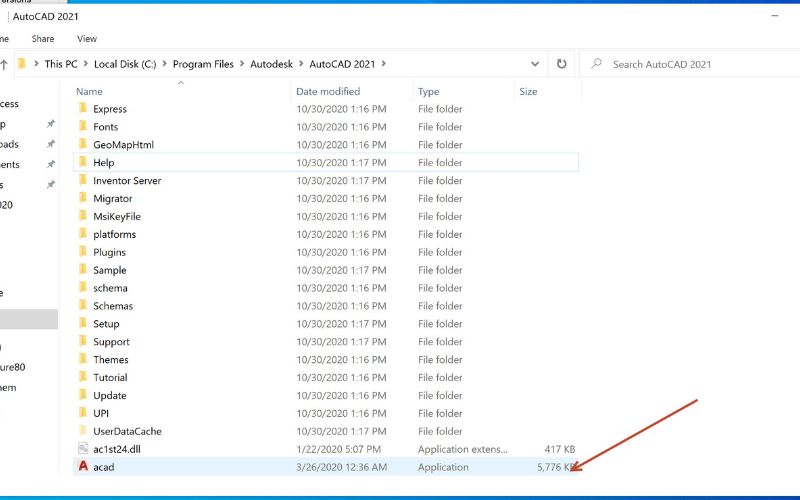
Task: Expand the chevron after Program Files
Action: 241,64
